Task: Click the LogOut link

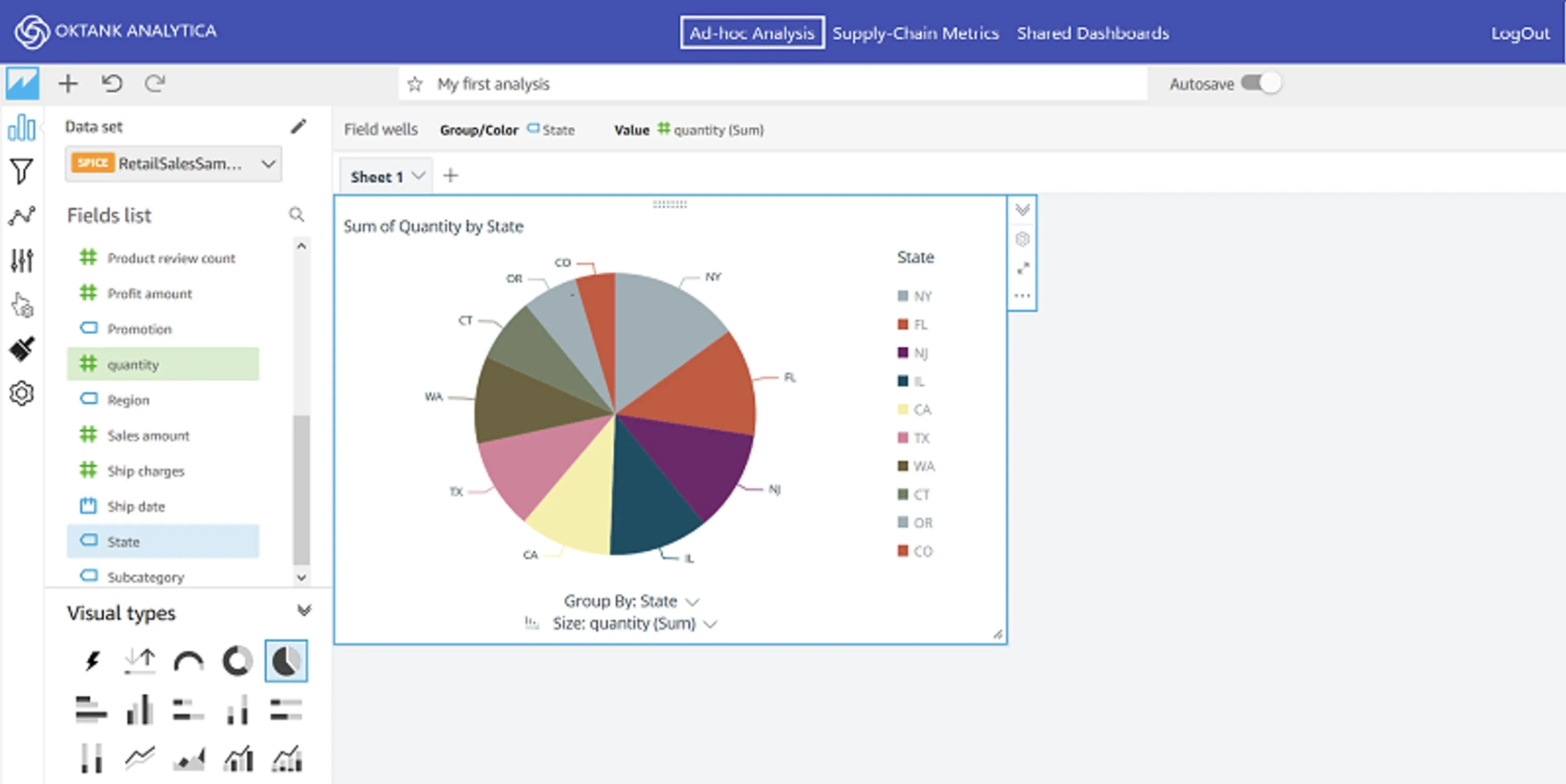Action: [x=1521, y=33]
